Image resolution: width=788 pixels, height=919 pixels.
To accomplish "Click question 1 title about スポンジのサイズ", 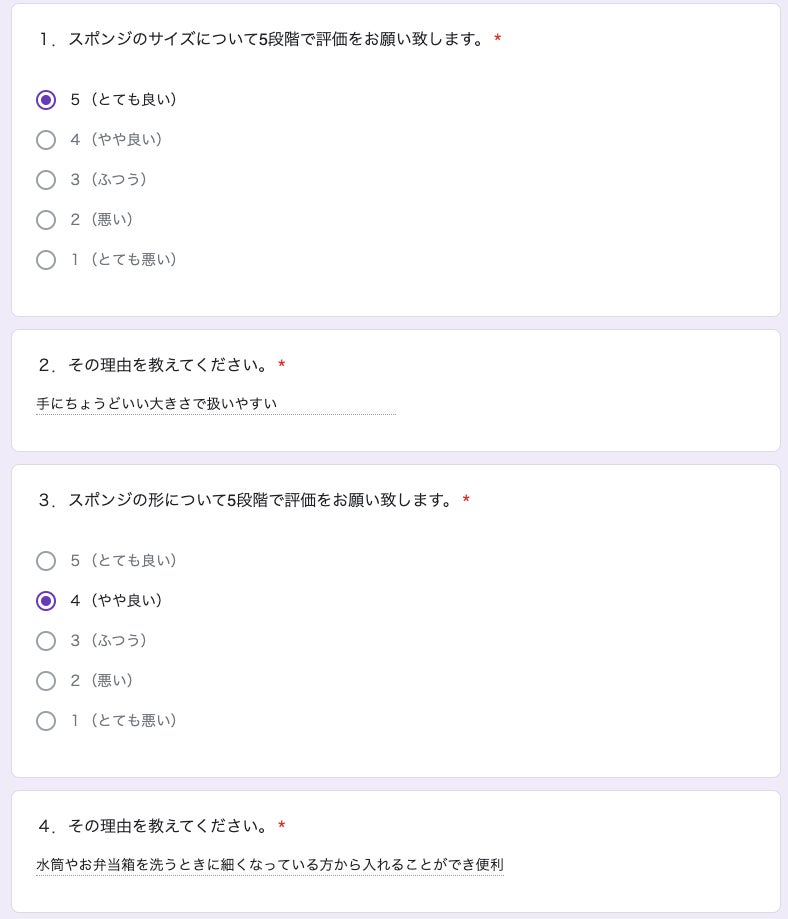I will pos(262,40).
